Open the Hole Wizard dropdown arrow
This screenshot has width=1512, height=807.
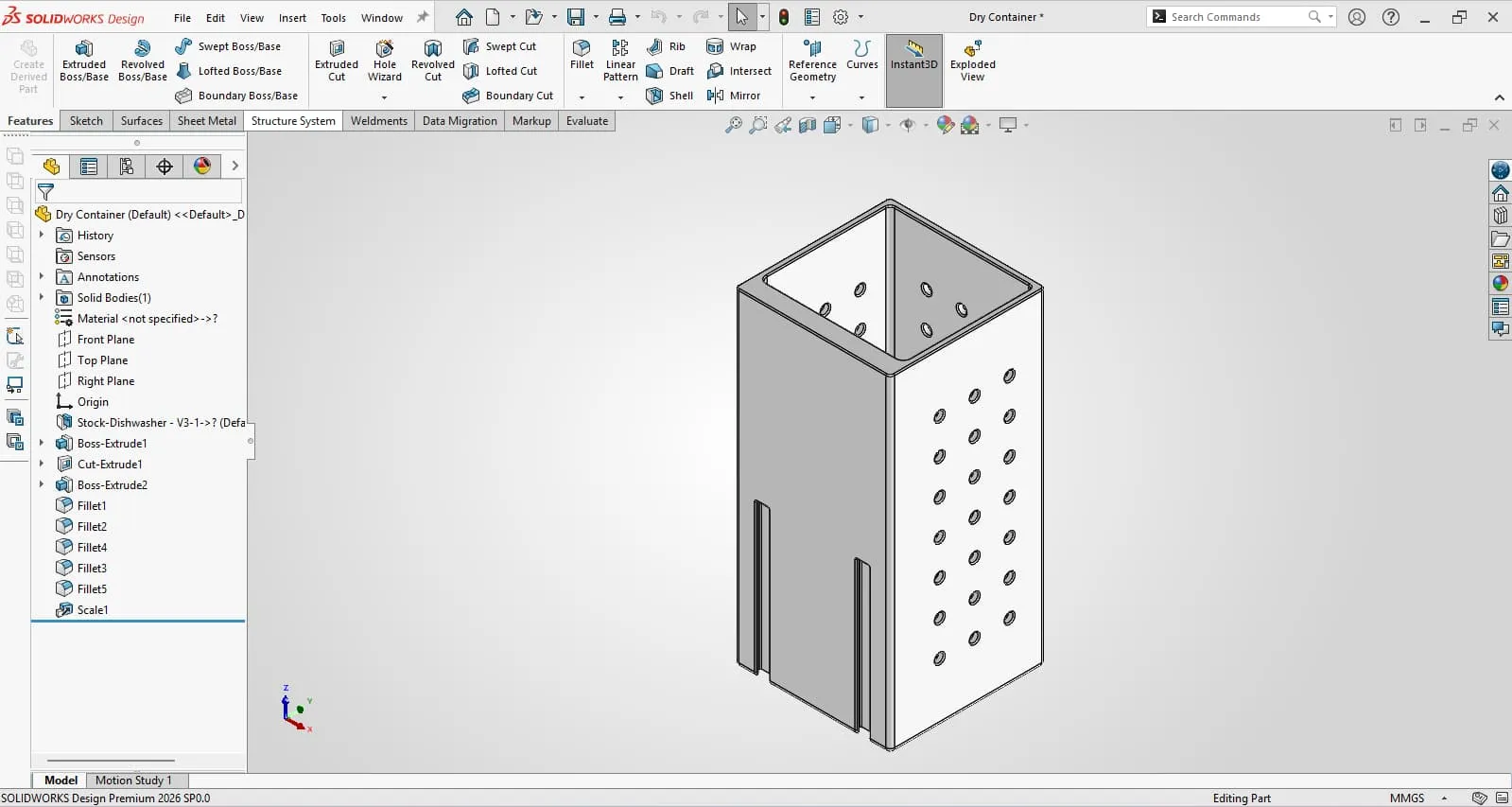tap(384, 97)
